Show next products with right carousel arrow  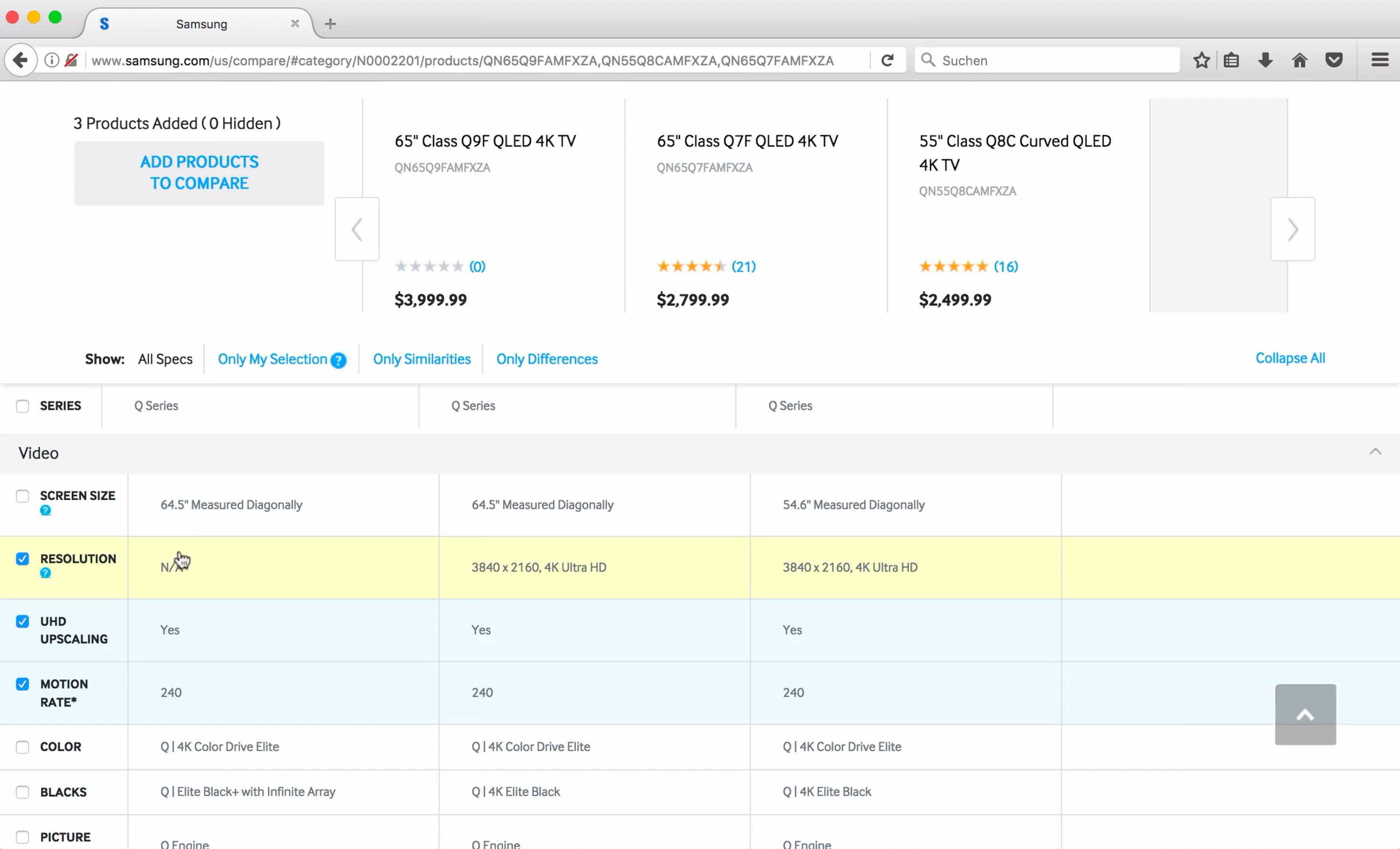click(x=1293, y=230)
